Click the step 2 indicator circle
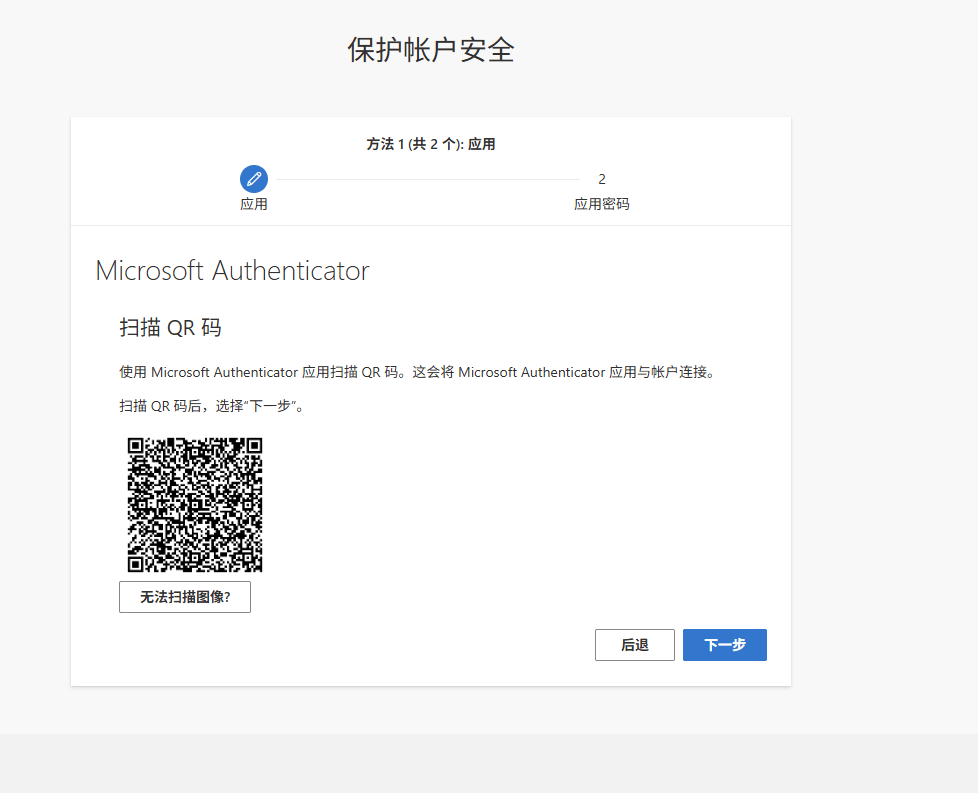The width and height of the screenshot is (978, 793). [x=601, y=179]
